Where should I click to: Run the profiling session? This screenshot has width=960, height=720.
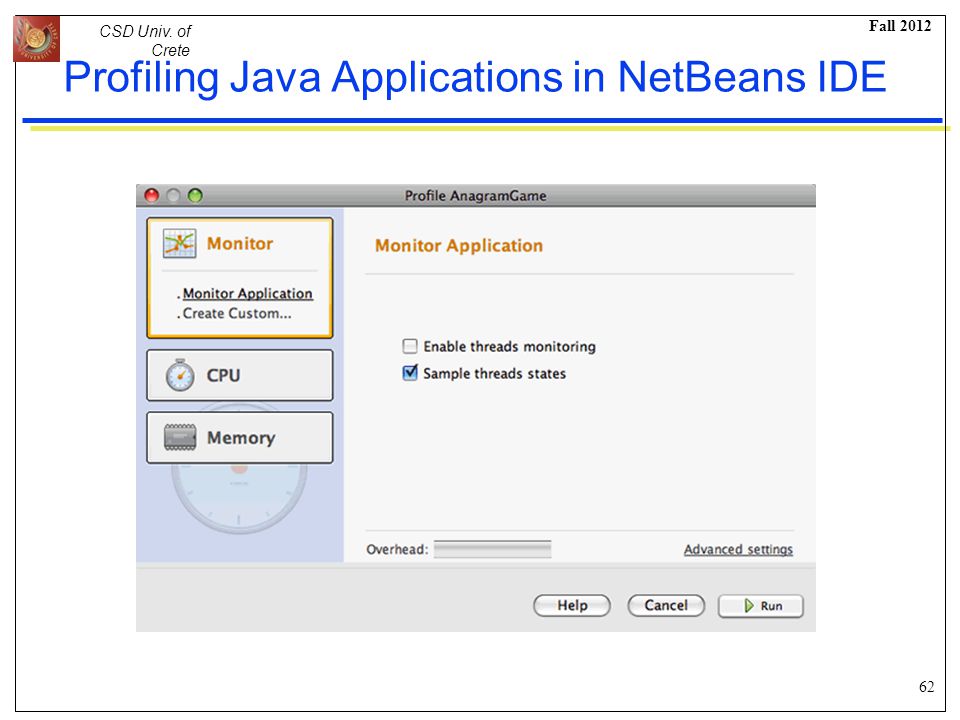point(760,606)
